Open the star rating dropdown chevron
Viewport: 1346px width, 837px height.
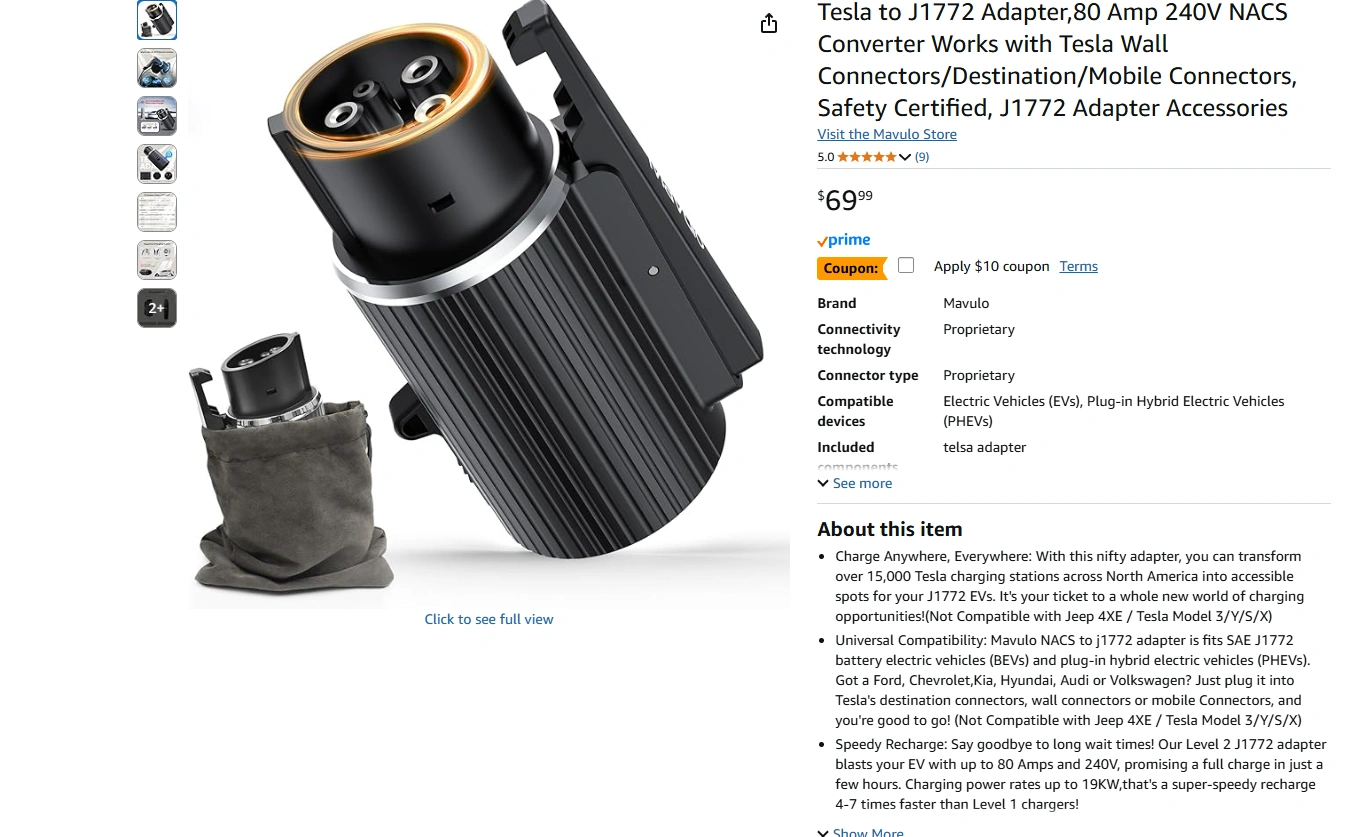click(x=905, y=157)
